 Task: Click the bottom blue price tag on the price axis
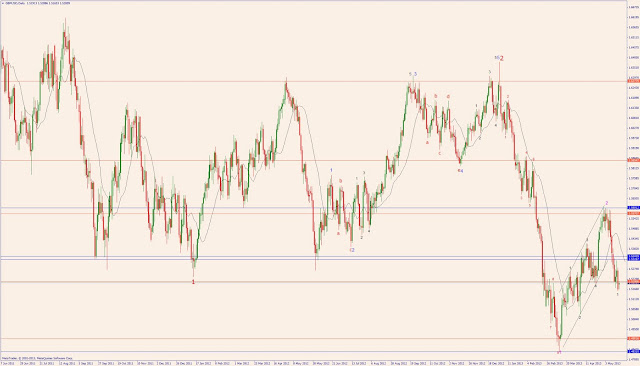pos(633,351)
